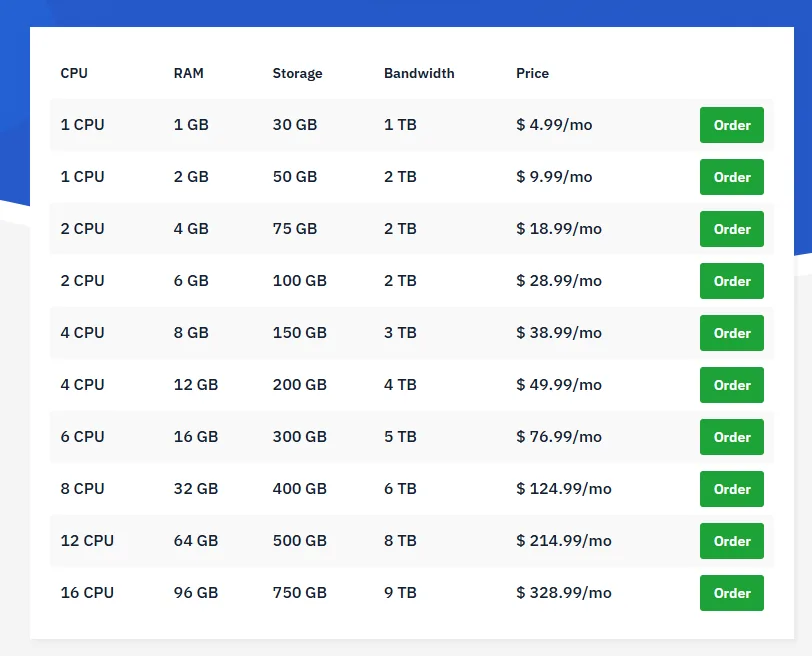812x656 pixels.
Task: Click the CPU column header
Action: [74, 73]
